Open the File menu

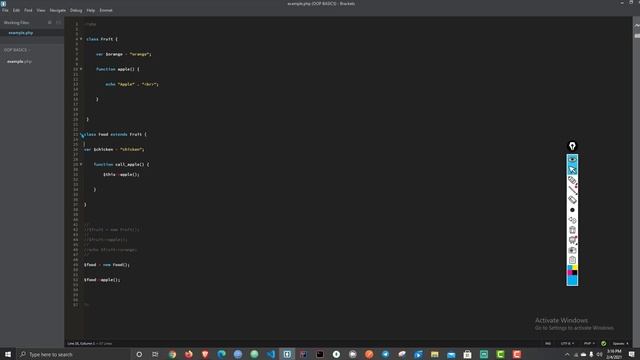click(x=5, y=10)
